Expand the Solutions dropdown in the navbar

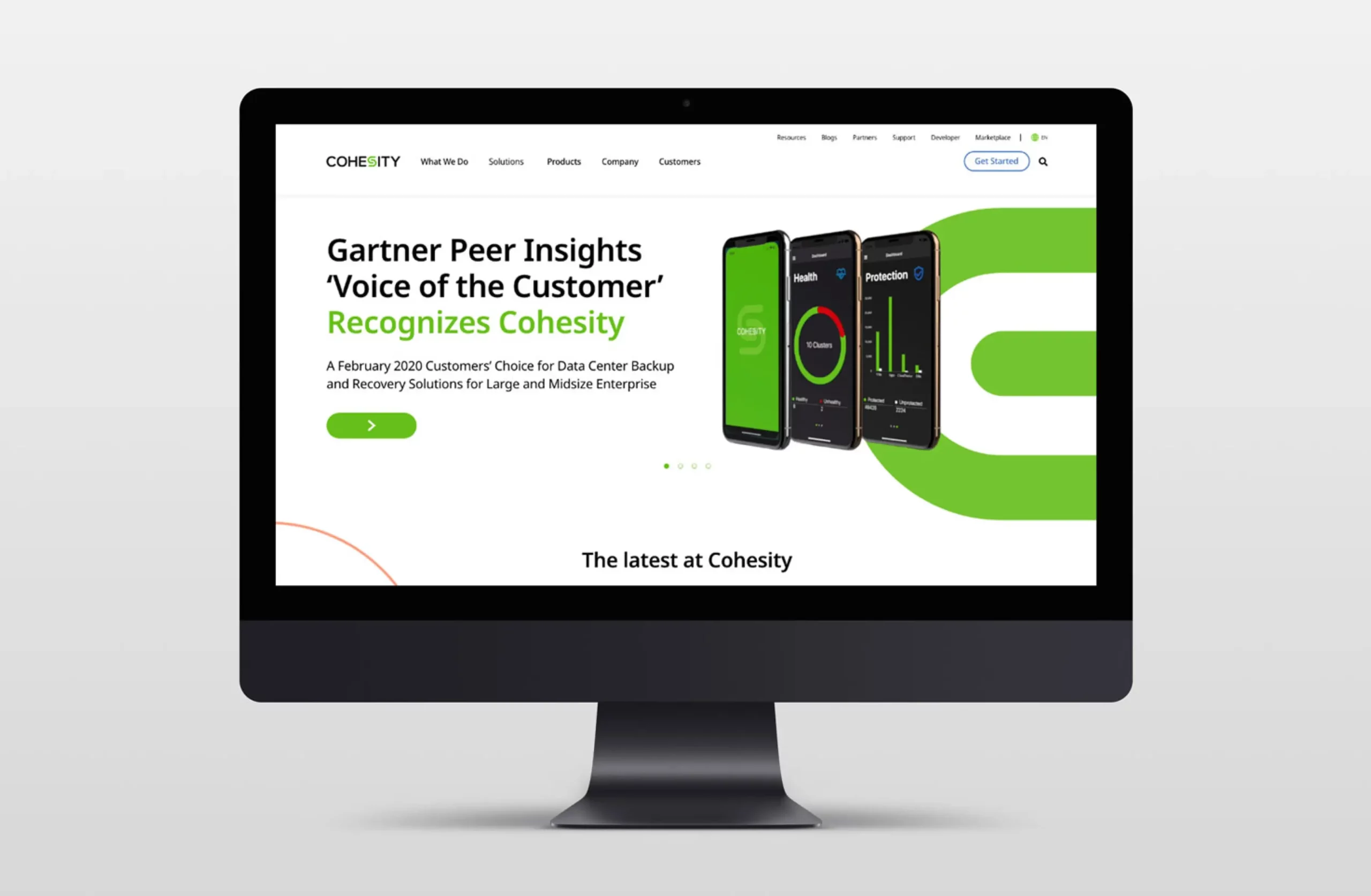point(506,161)
